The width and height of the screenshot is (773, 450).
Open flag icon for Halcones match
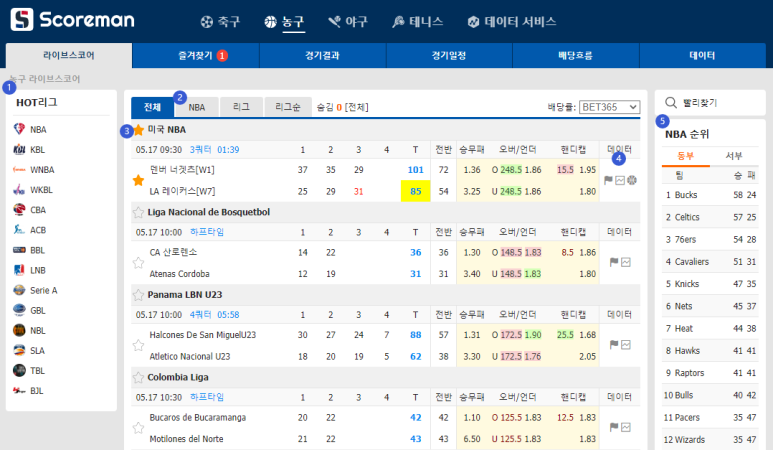[x=614, y=345]
